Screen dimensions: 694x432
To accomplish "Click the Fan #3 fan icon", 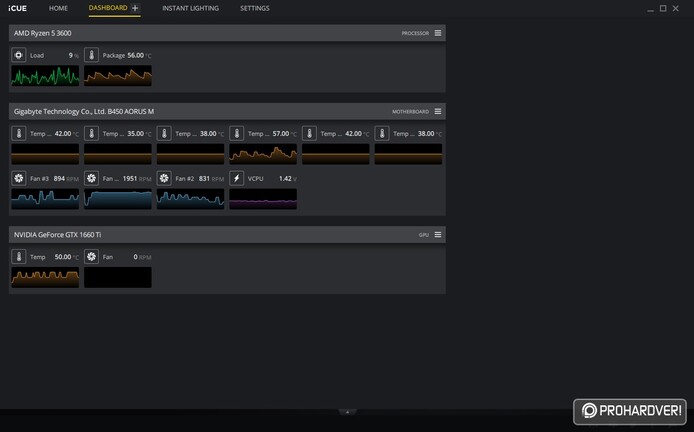I will (x=19, y=178).
